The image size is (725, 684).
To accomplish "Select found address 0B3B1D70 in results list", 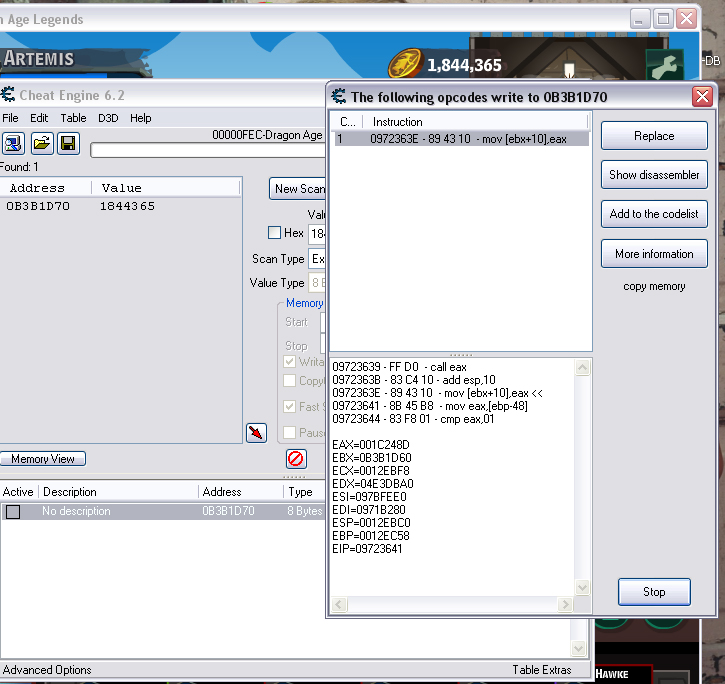I will click(x=38, y=206).
